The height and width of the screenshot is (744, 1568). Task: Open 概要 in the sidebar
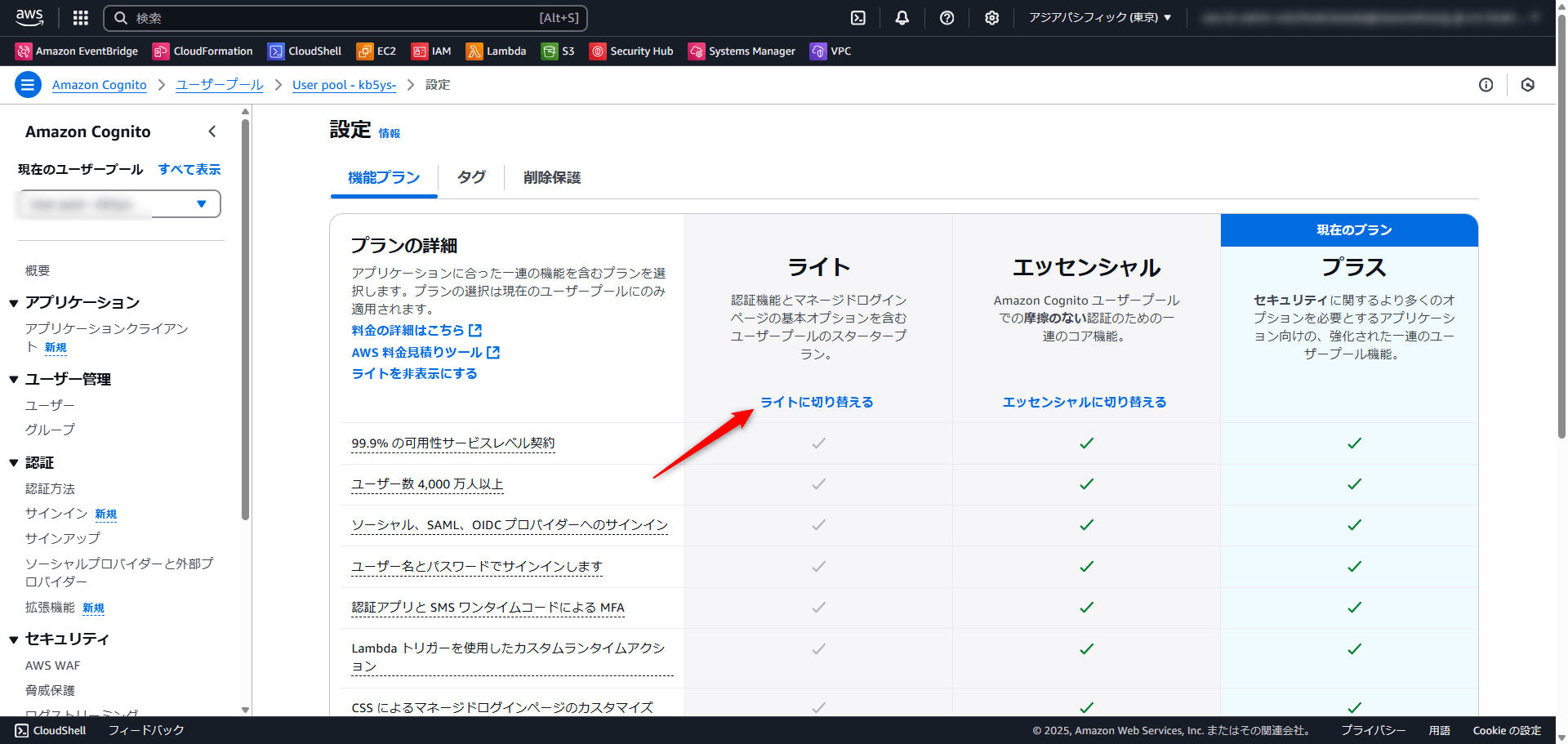point(38,270)
